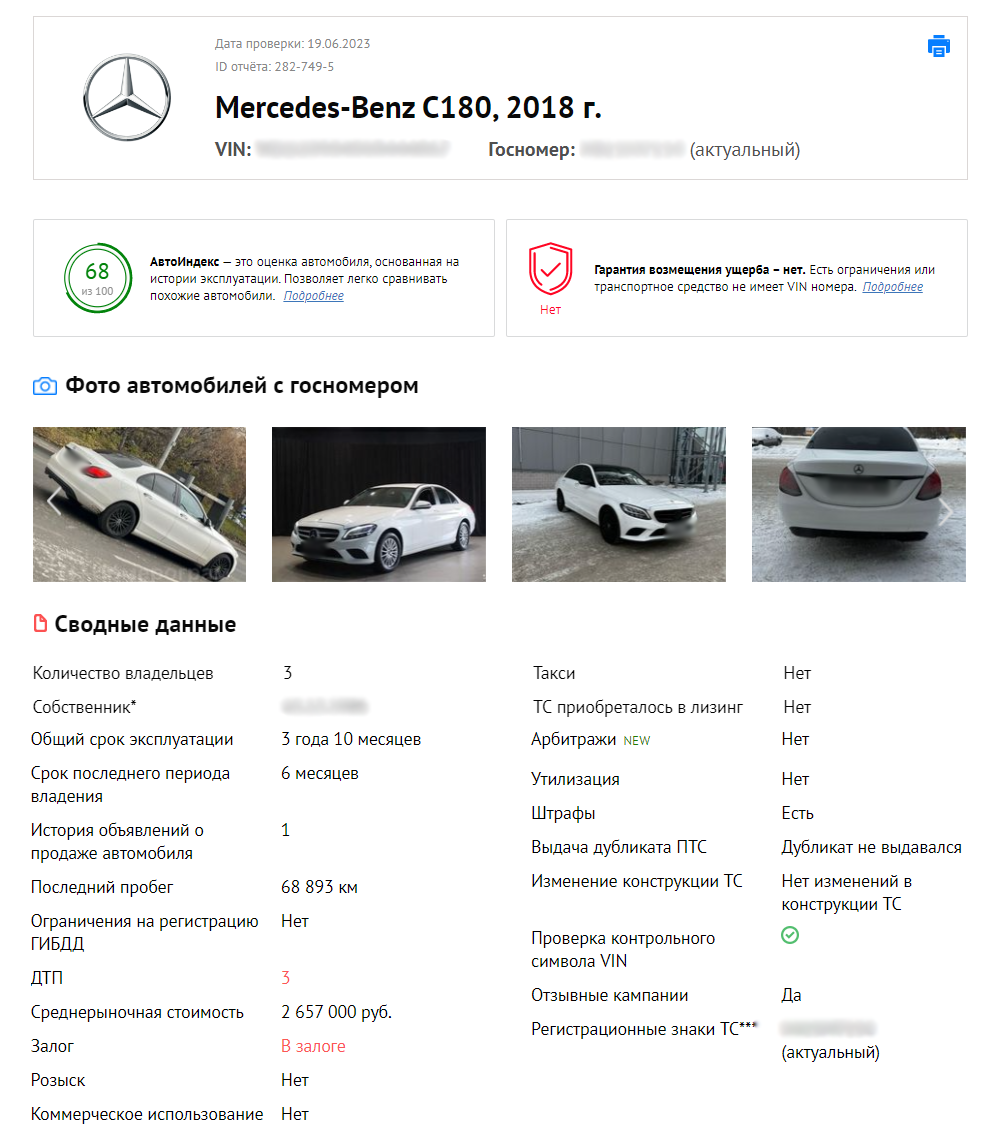Viewport: 998px width, 1141px height.
Task: Click the NEW badge next to Арбитражи
Action: pos(637,740)
